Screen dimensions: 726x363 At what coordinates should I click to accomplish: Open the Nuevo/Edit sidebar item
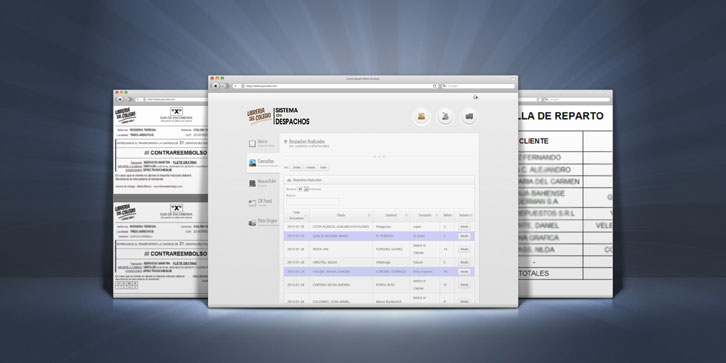pyautogui.click(x=263, y=182)
